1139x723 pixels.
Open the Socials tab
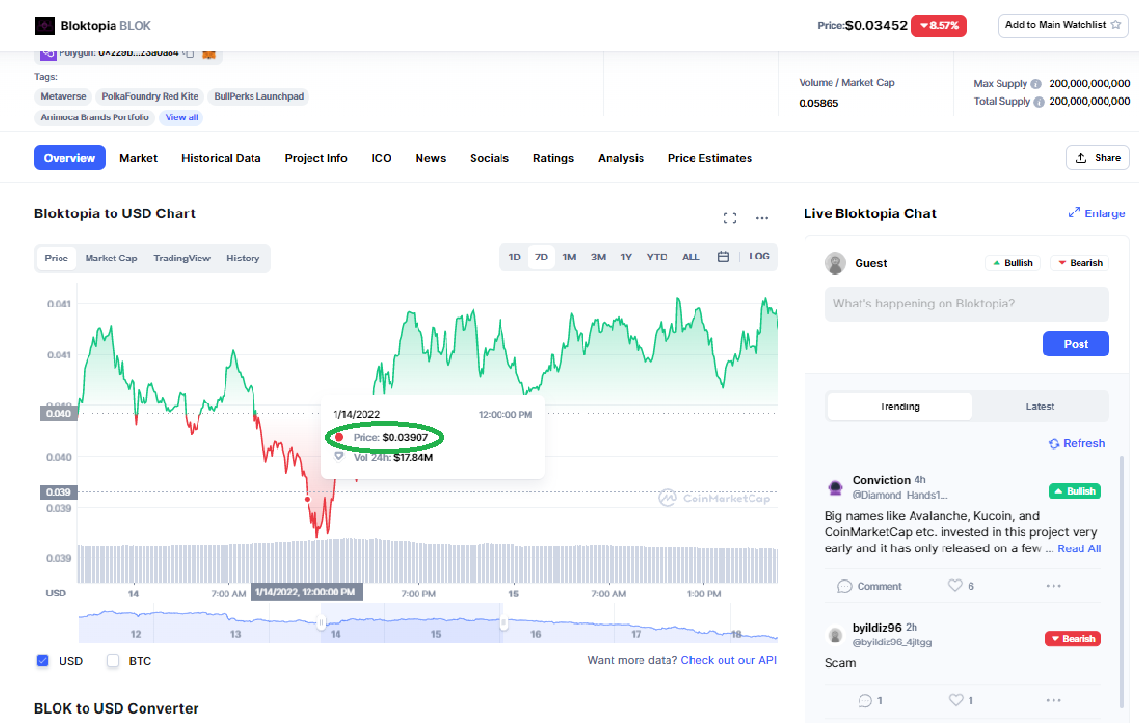pyautogui.click(x=490, y=158)
